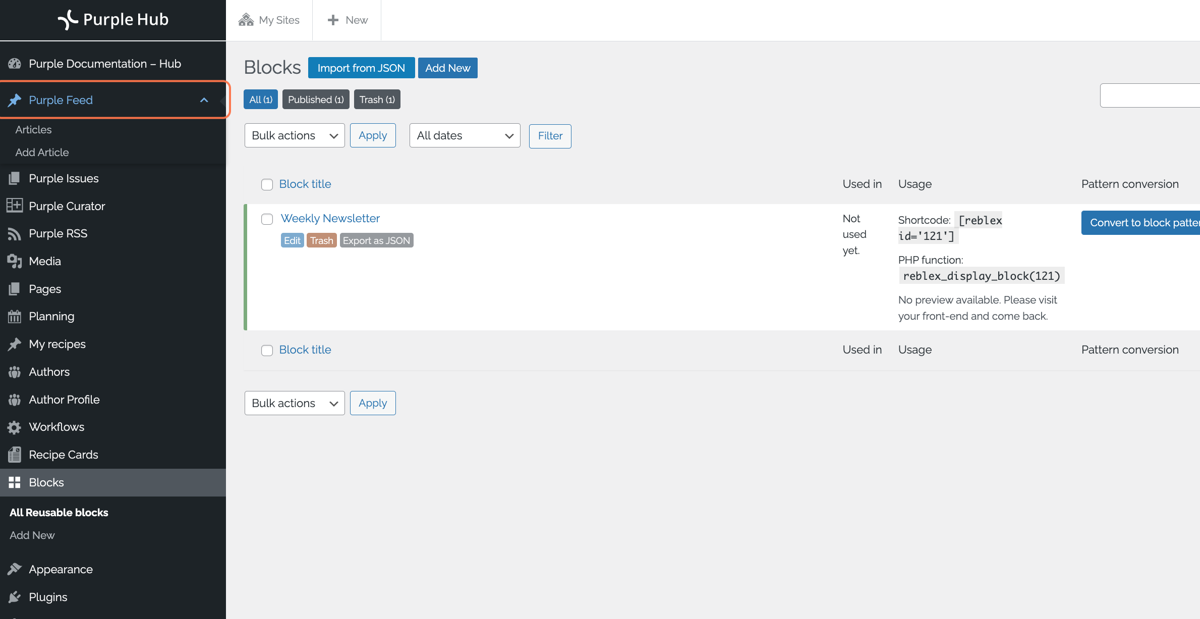Focus the search blocks input field
Screen dimensions: 1200x619
click(x=1150, y=95)
